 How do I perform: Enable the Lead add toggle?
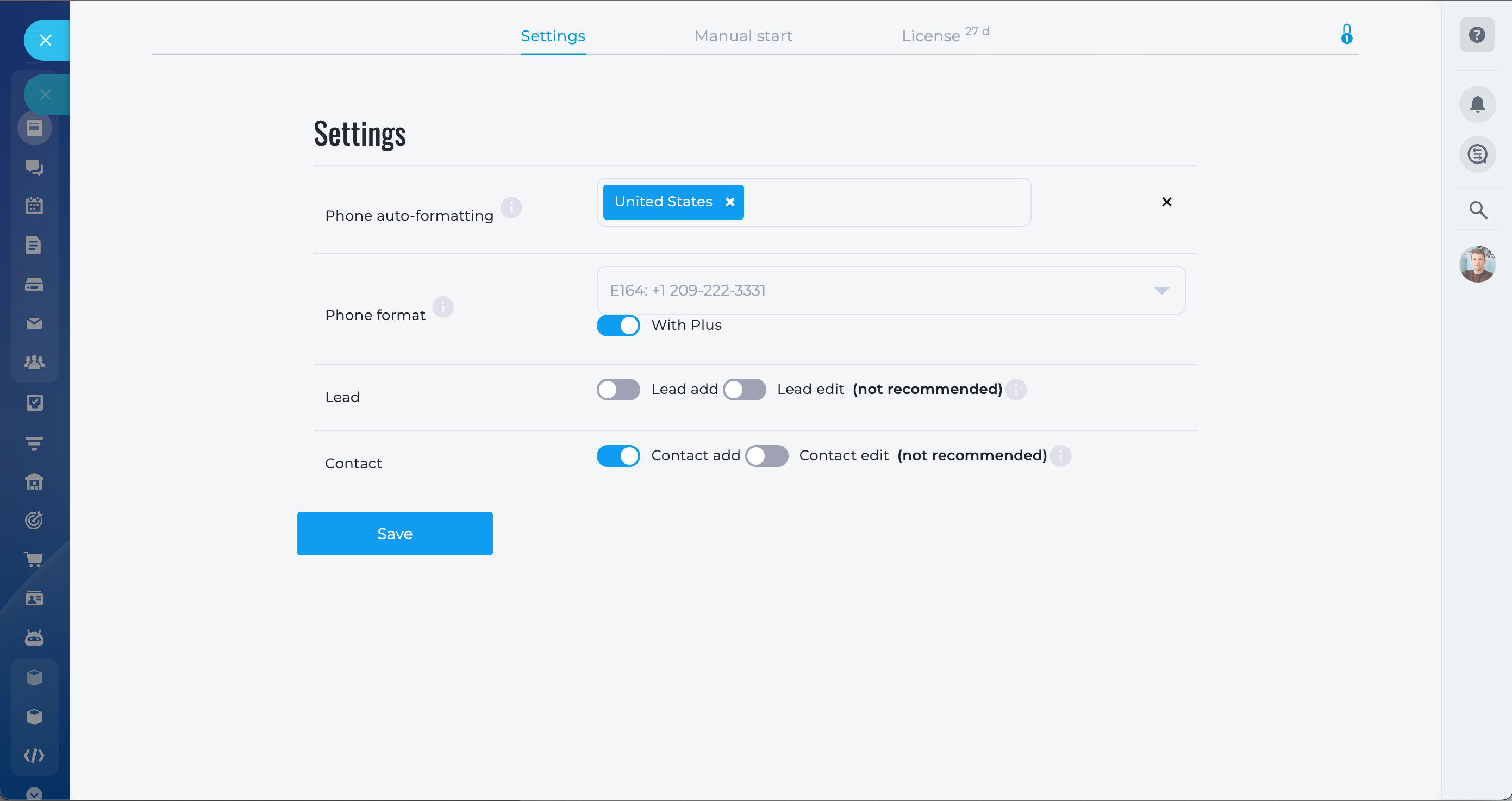(x=618, y=389)
